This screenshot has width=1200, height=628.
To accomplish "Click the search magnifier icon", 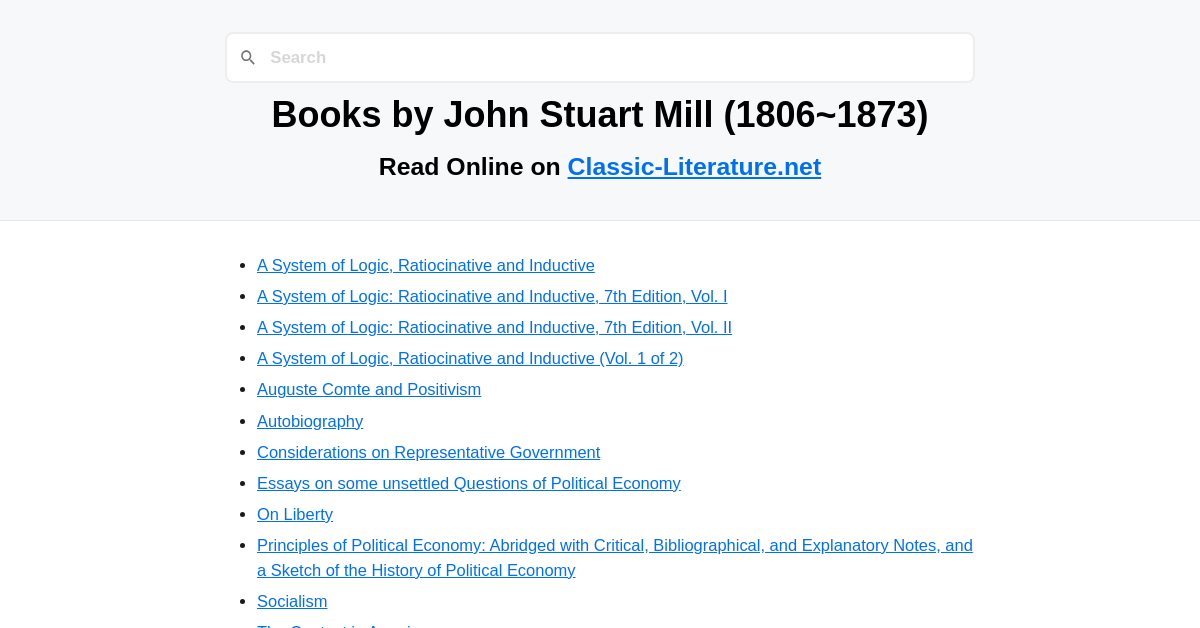I will (x=248, y=57).
